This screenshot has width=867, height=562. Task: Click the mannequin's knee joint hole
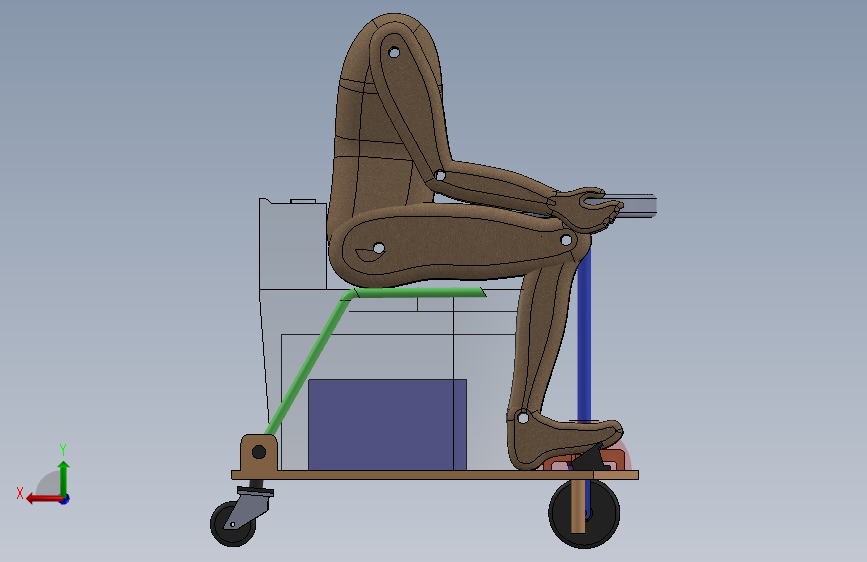(x=566, y=240)
